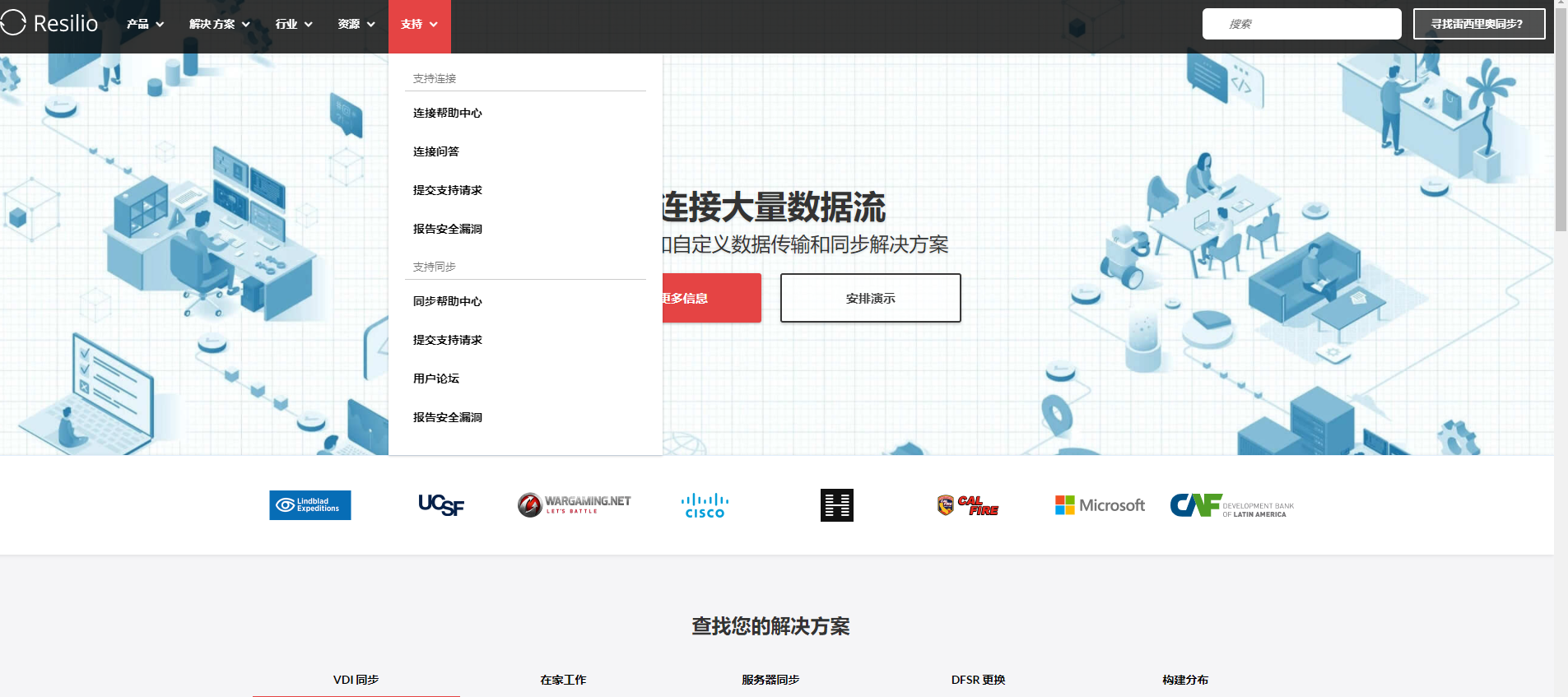Open the Lindblad Expeditions logo
Screen dimensions: 1568x697
click(x=310, y=505)
